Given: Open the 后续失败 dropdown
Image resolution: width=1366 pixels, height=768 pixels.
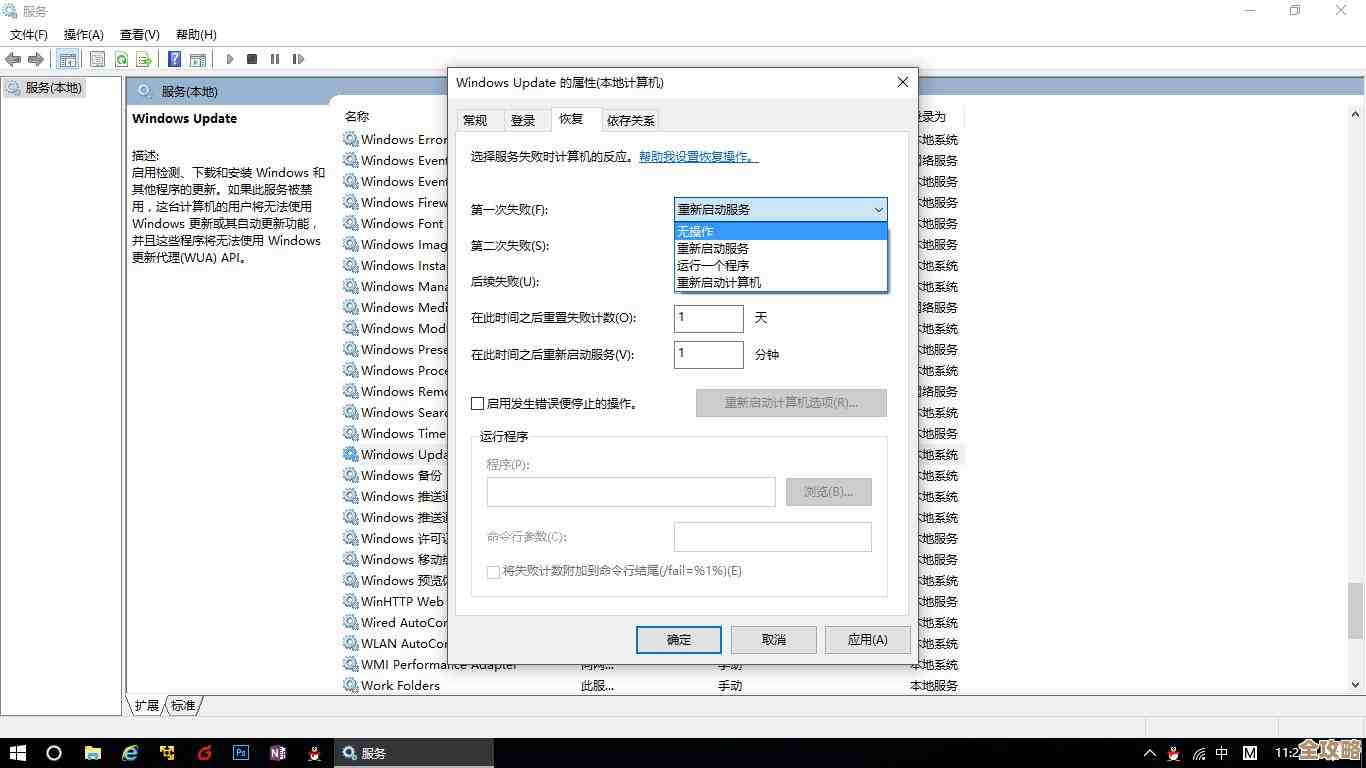Looking at the screenshot, I should click(780, 281).
